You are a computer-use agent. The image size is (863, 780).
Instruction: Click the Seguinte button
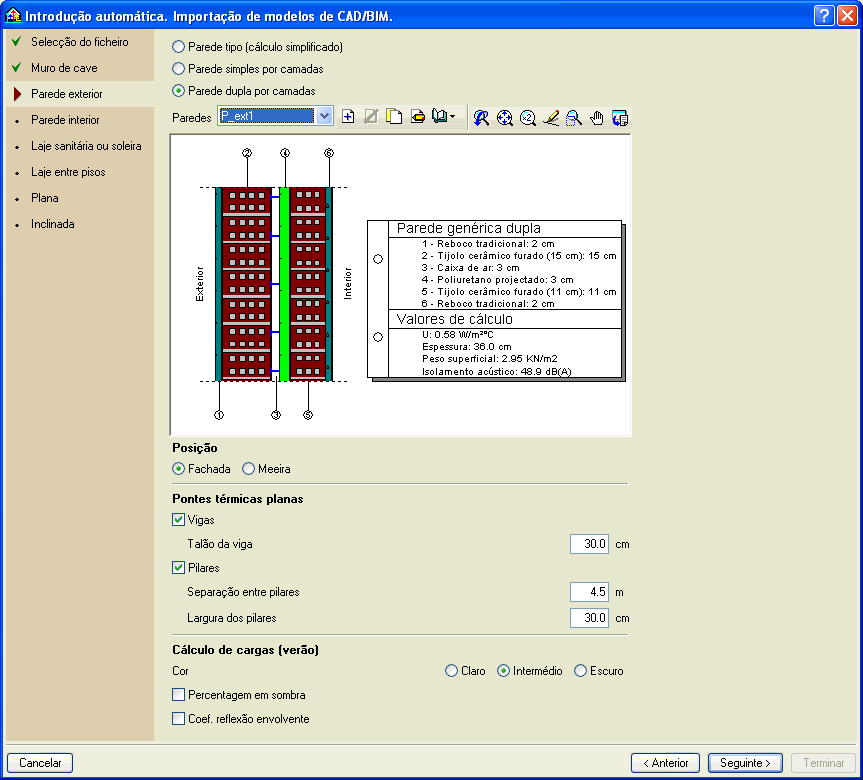745,763
